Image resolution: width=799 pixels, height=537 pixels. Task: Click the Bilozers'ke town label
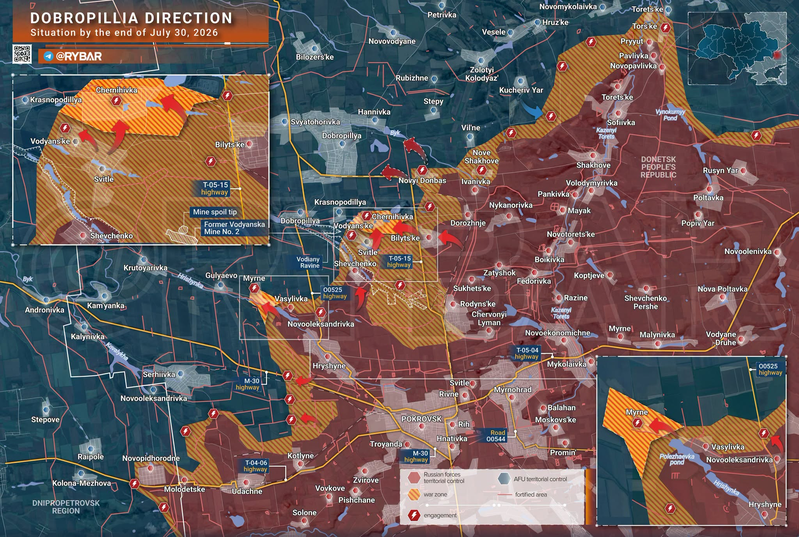click(x=314, y=57)
